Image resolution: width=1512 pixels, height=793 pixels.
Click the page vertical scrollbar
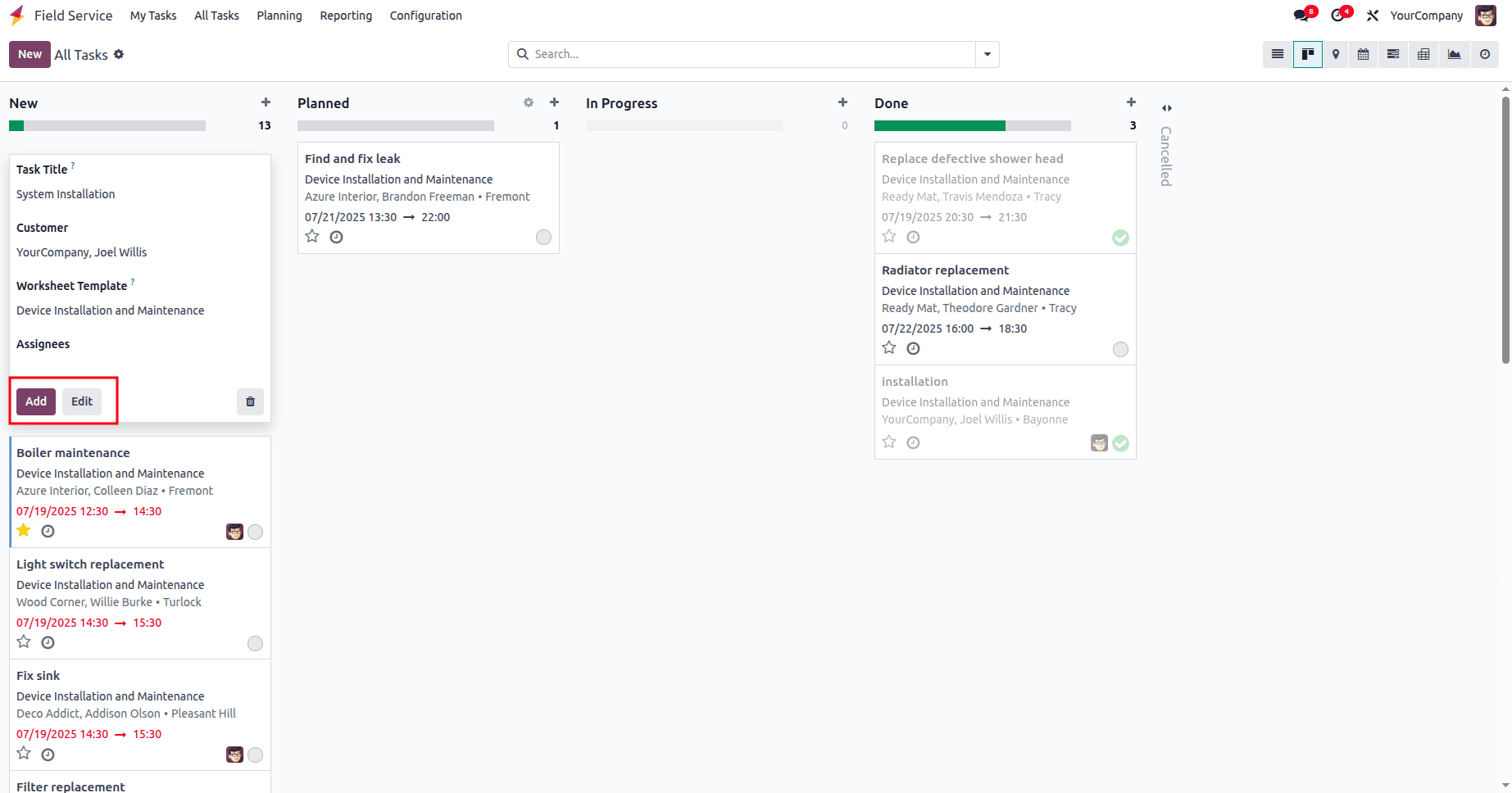(x=1505, y=229)
